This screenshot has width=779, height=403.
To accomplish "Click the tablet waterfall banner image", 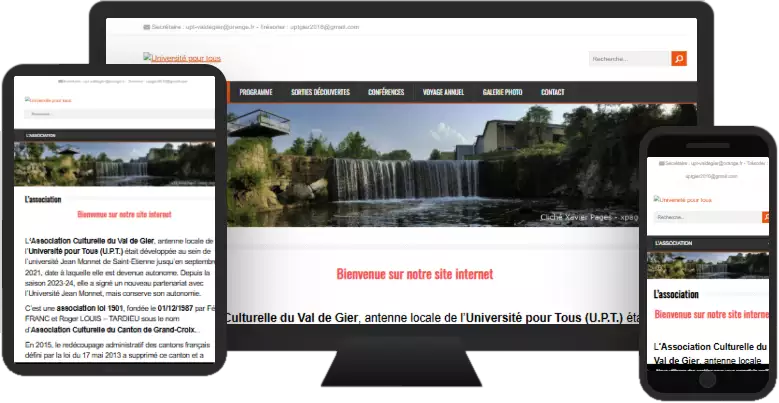I will [114, 164].
